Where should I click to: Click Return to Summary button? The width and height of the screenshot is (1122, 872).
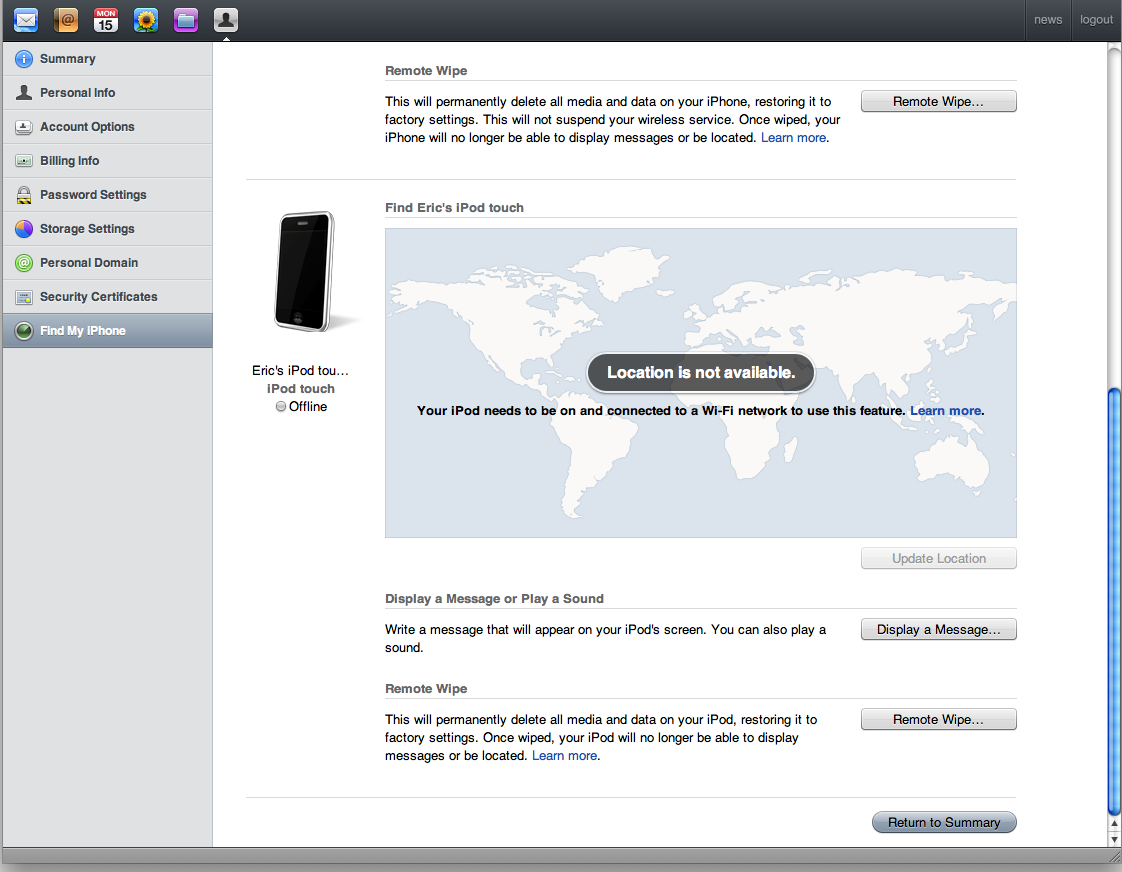pyautogui.click(x=944, y=823)
